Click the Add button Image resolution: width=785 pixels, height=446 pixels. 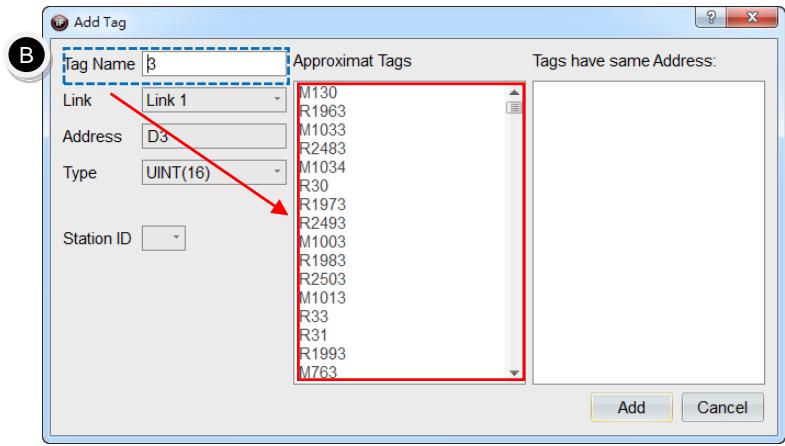[631, 407]
